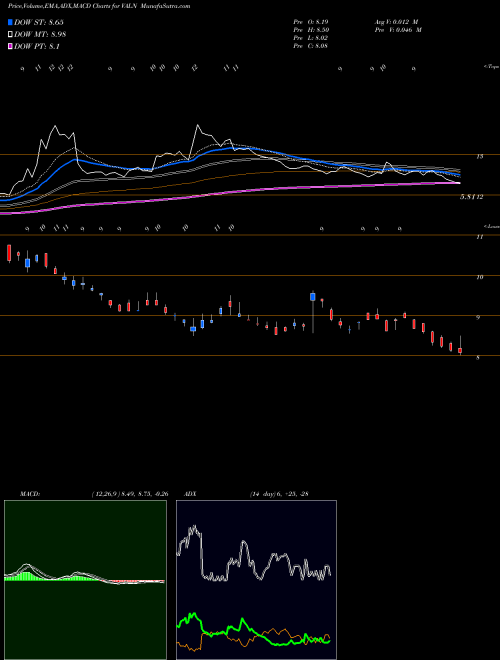The width and height of the screenshot is (500, 660).
Task: Click the ADX (14 day) values text
Action: (x=279, y=494)
